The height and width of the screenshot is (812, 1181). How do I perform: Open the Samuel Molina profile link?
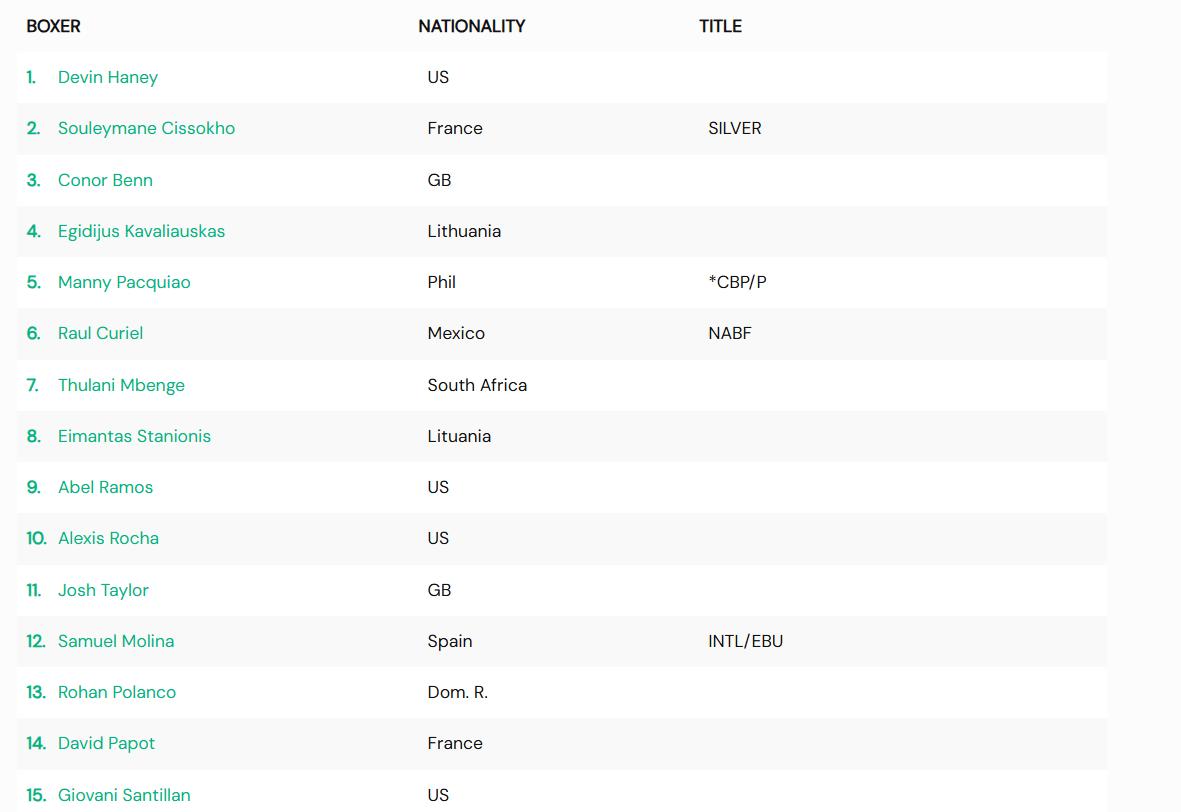[116, 641]
